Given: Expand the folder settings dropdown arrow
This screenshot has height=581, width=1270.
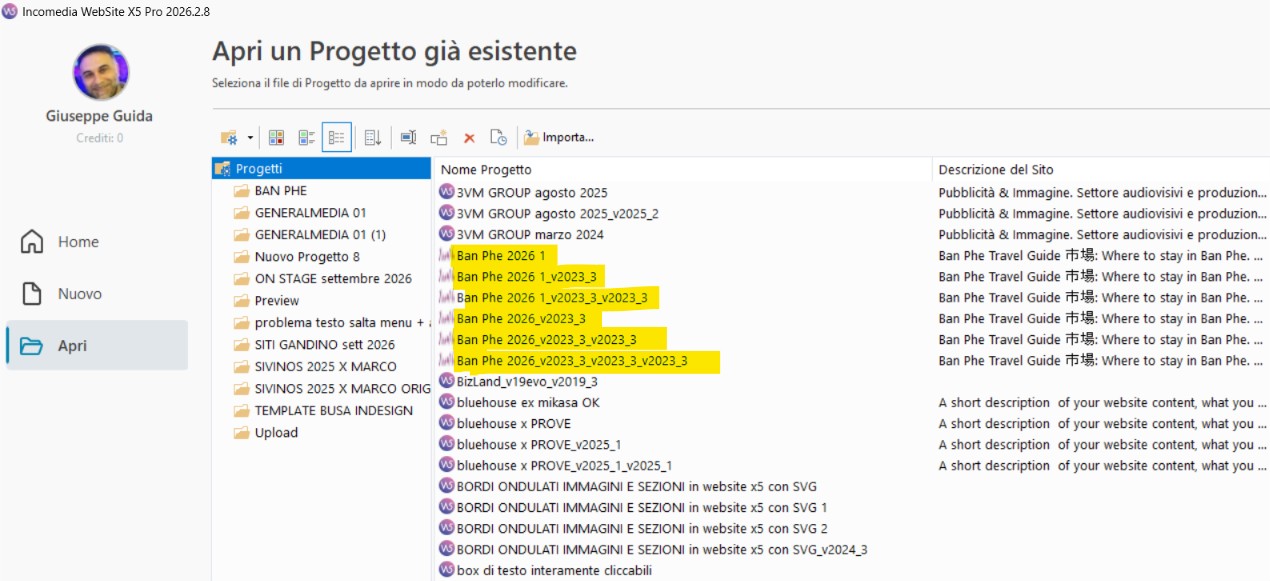Looking at the screenshot, I should [250, 138].
